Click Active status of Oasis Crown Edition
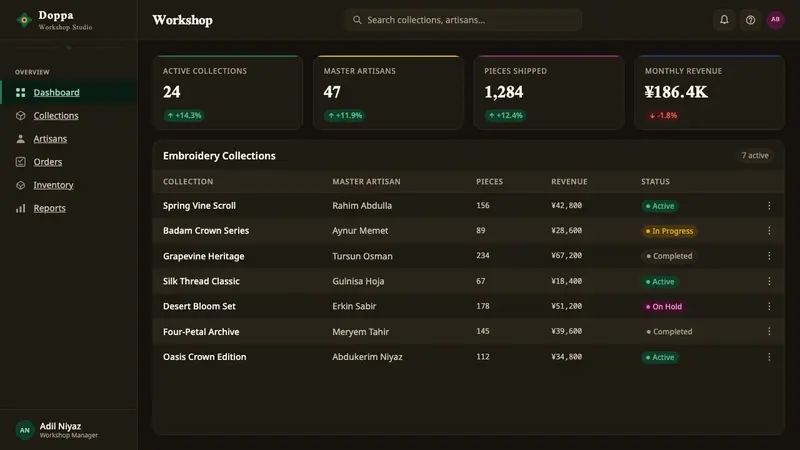Viewport: 800px width, 450px height. pyautogui.click(x=660, y=357)
